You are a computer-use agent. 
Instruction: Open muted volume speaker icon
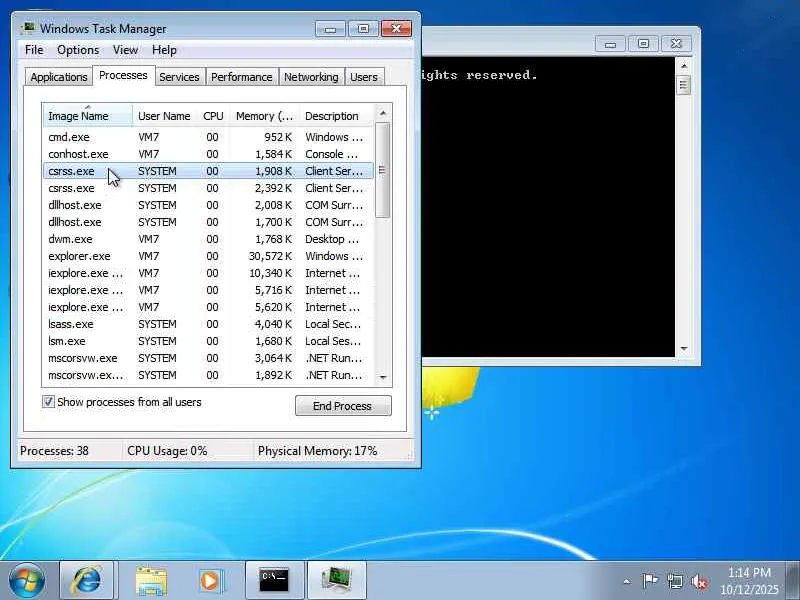699,581
